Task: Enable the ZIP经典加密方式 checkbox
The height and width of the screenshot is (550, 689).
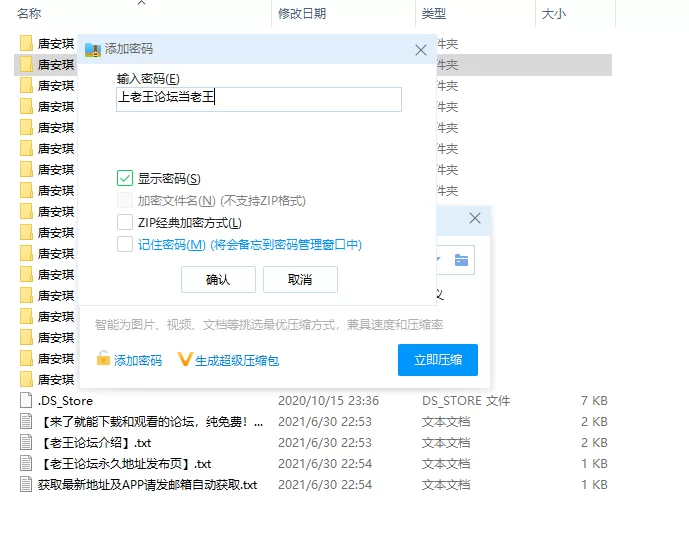Action: point(125,222)
